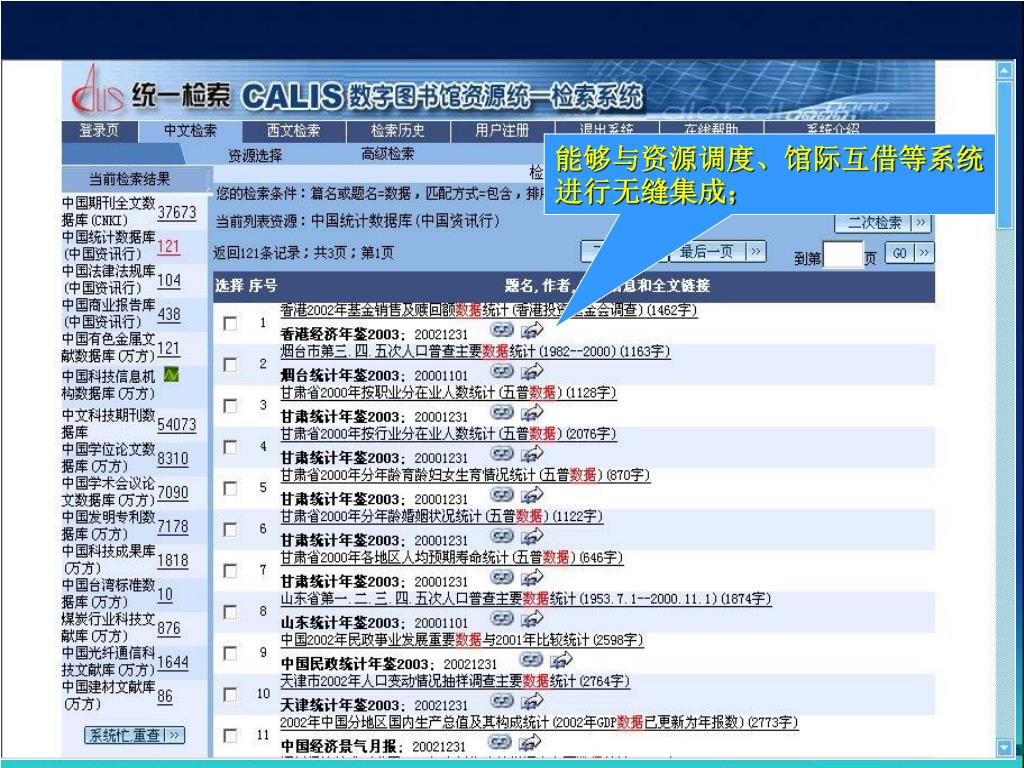Viewport: 1024px width, 768px height.
Task: Click share arrow icon in row 6
Action: click(x=532, y=536)
